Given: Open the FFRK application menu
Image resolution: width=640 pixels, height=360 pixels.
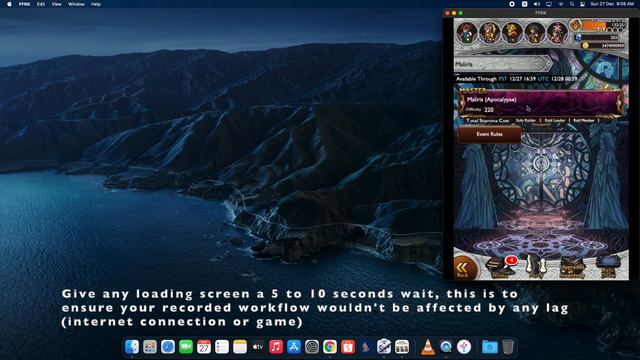Looking at the screenshot, I should [x=24, y=4].
